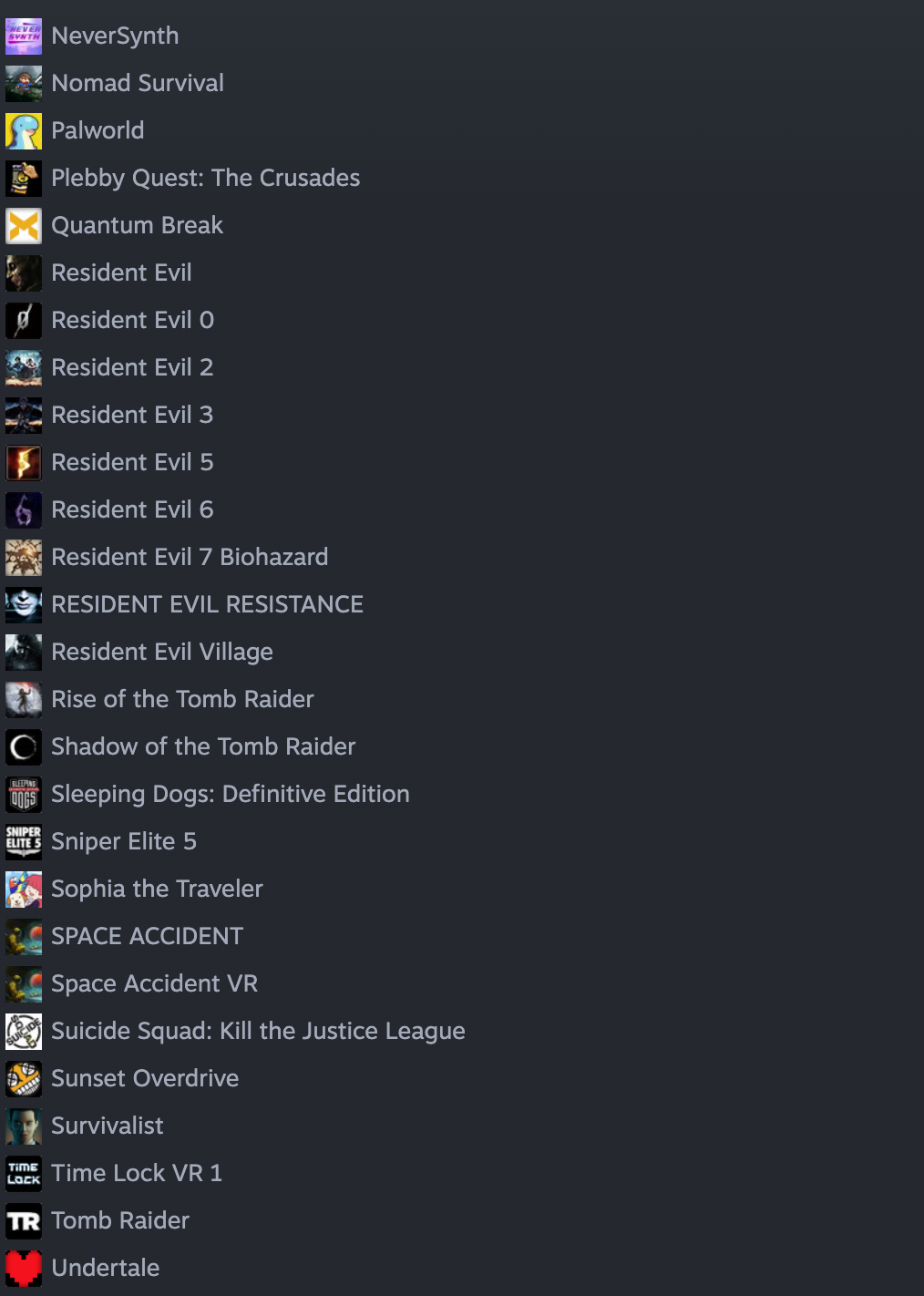Viewport: 924px width, 1296px height.
Task: Select Resident Evil 7 Biohazard
Action: click(190, 557)
